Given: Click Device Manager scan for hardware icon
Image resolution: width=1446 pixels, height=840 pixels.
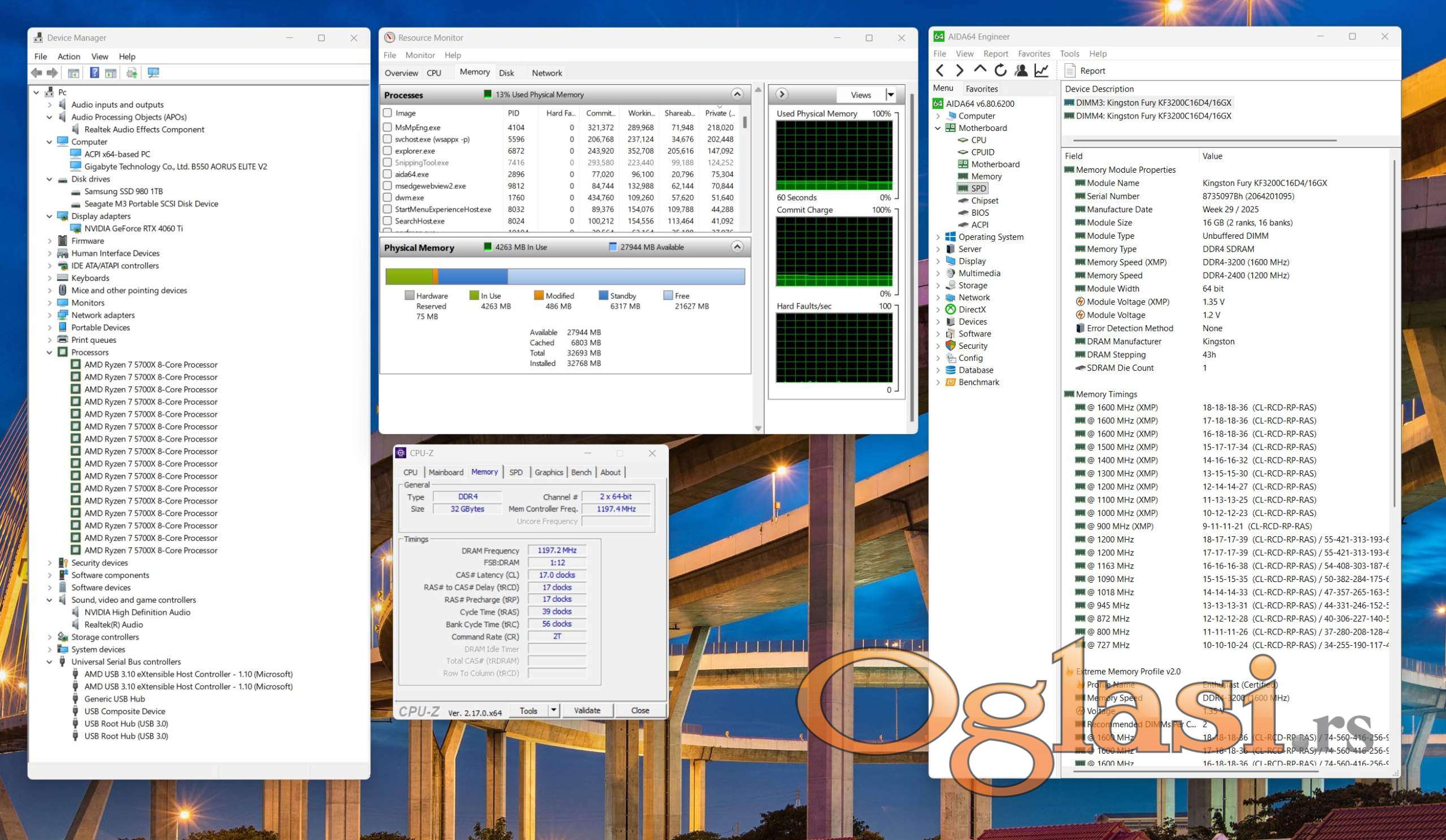Looking at the screenshot, I should pos(153,73).
